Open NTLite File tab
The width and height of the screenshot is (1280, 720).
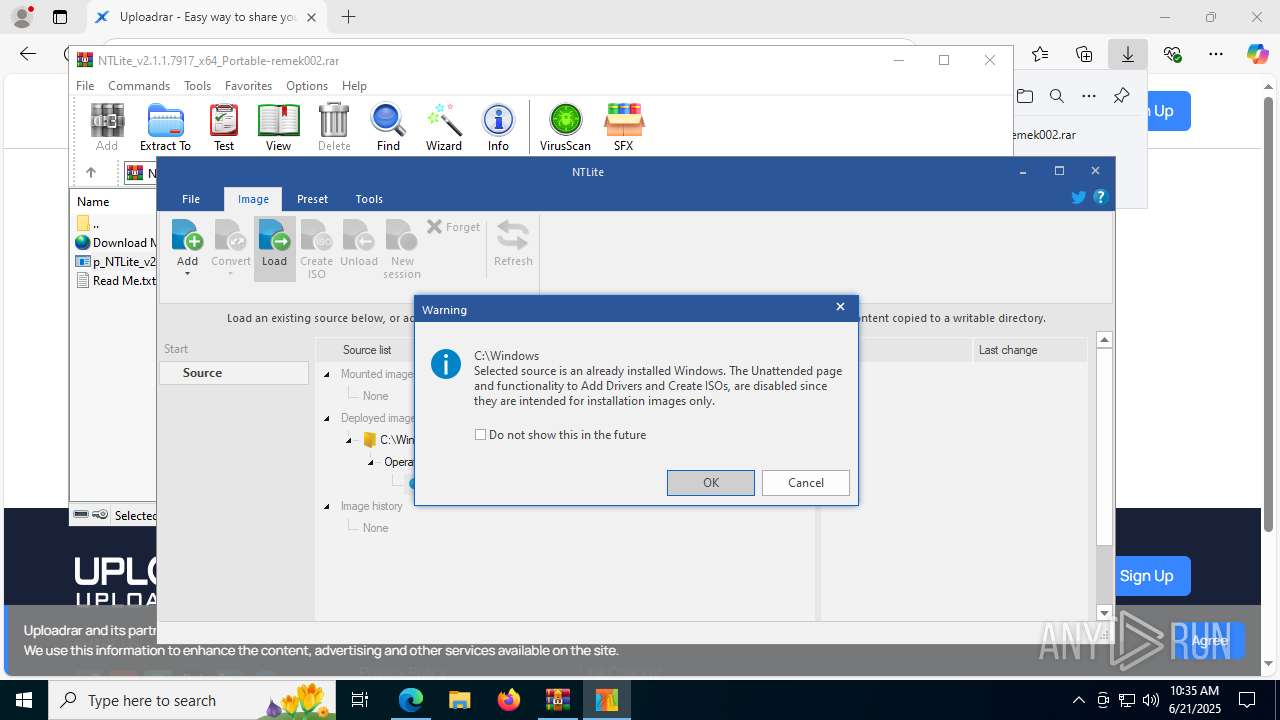191,199
